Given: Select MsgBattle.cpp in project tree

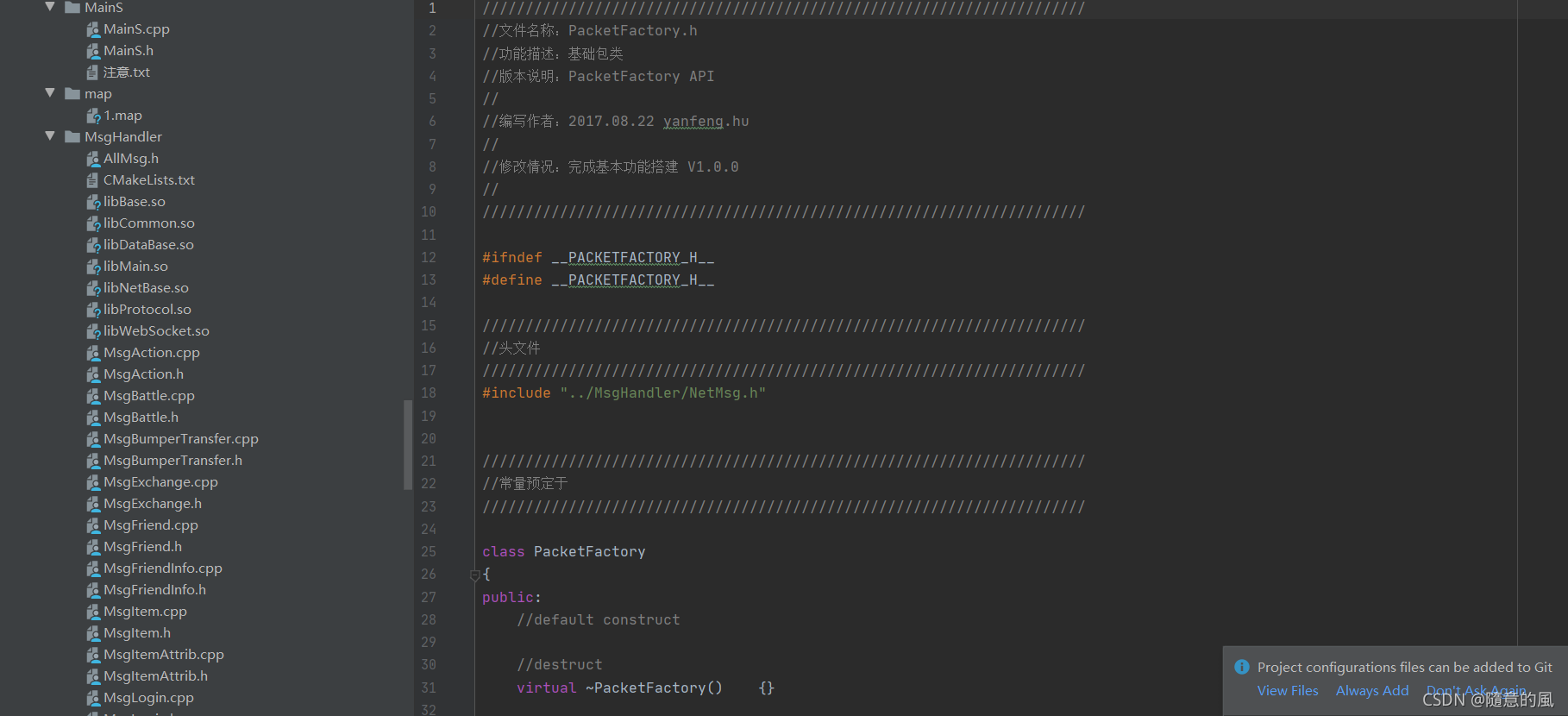Looking at the screenshot, I should point(149,396).
